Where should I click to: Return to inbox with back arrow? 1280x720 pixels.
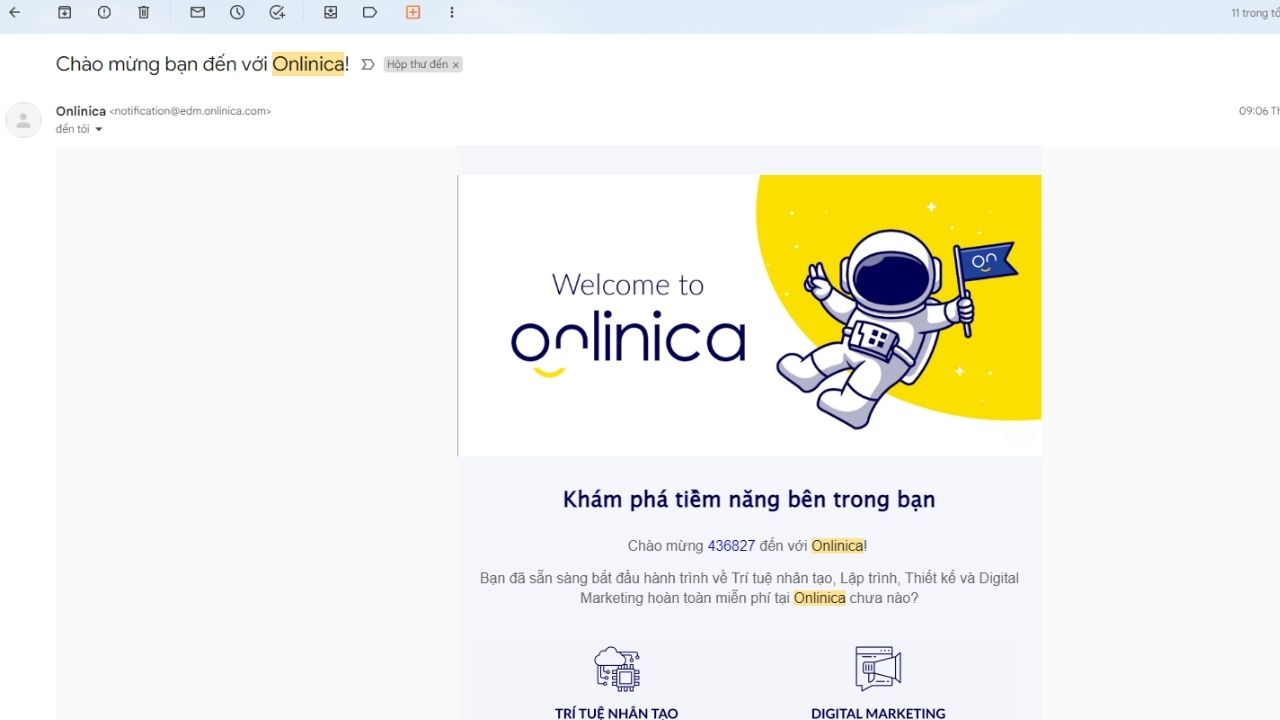(13, 12)
